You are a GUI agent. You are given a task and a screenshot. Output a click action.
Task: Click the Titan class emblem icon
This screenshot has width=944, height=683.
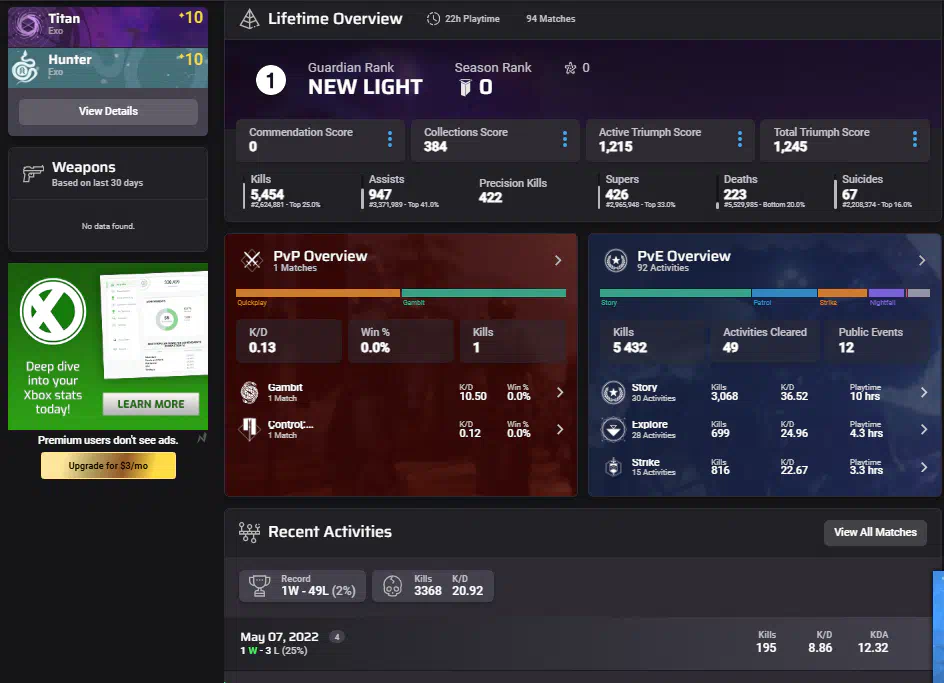[28, 25]
